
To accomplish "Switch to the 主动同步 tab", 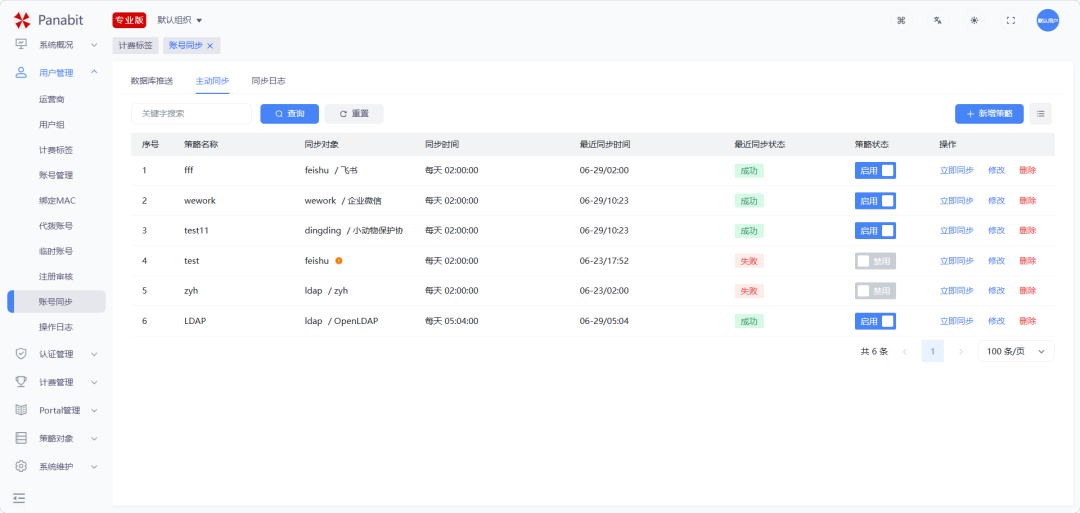I will click(x=212, y=81).
